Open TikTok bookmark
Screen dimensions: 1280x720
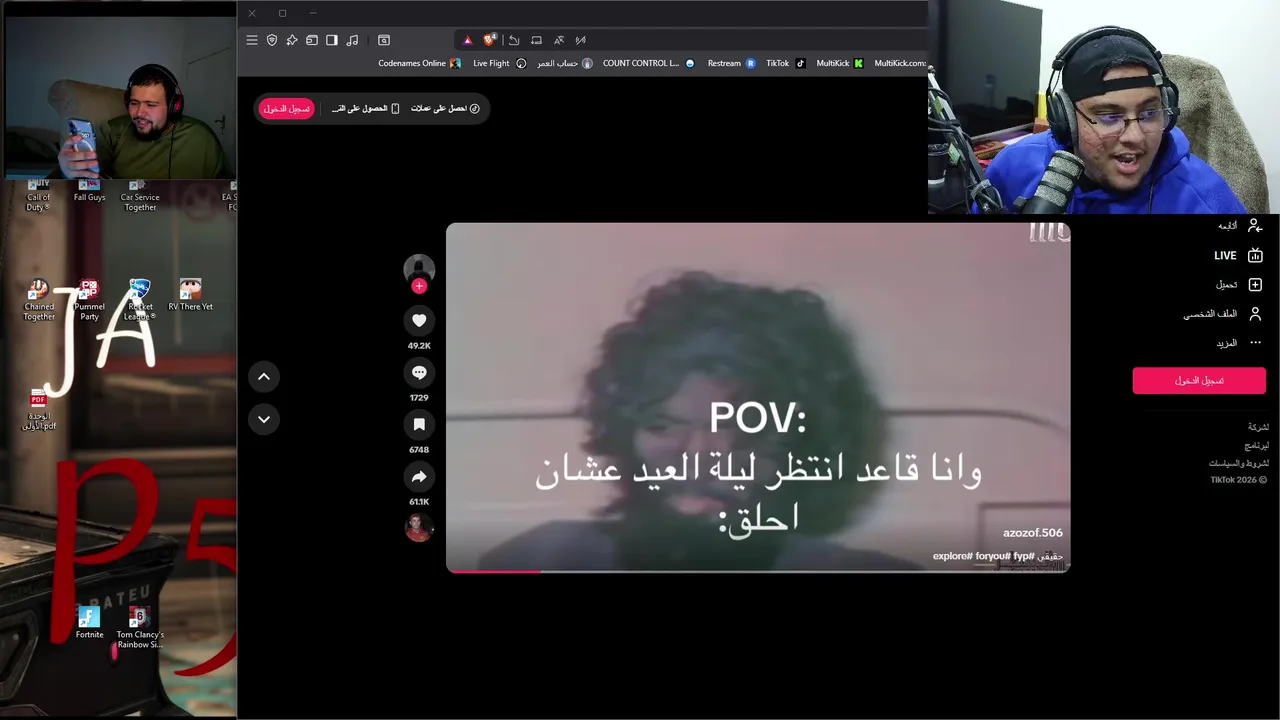(786, 63)
